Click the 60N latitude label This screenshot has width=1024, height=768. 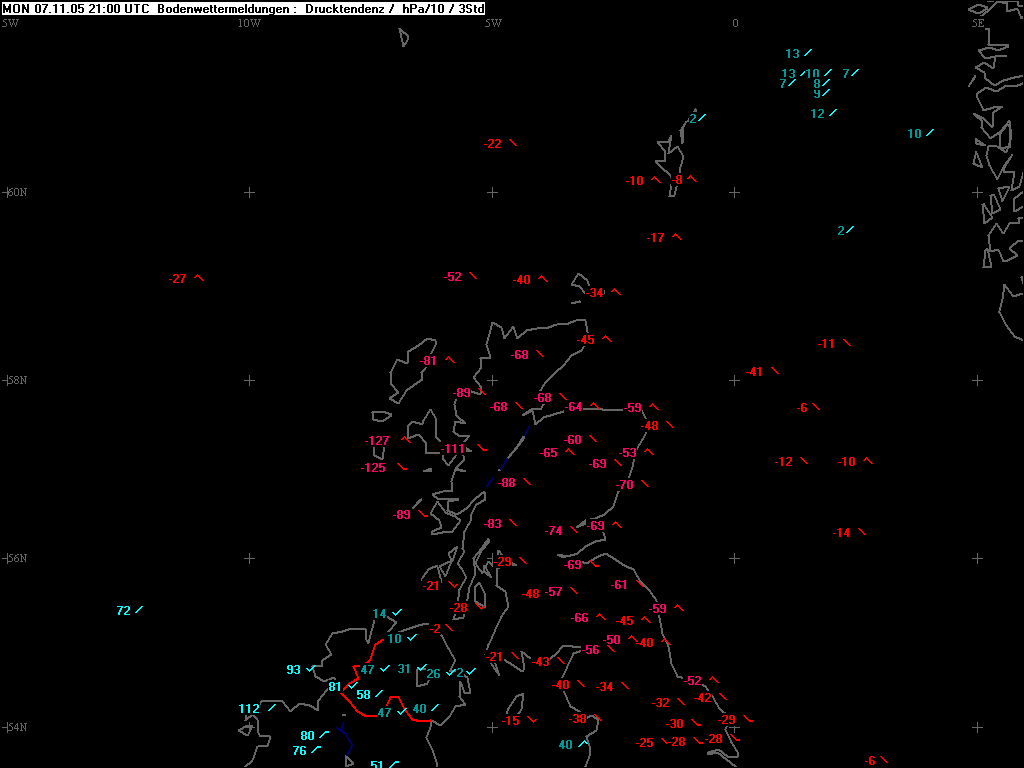(14, 192)
